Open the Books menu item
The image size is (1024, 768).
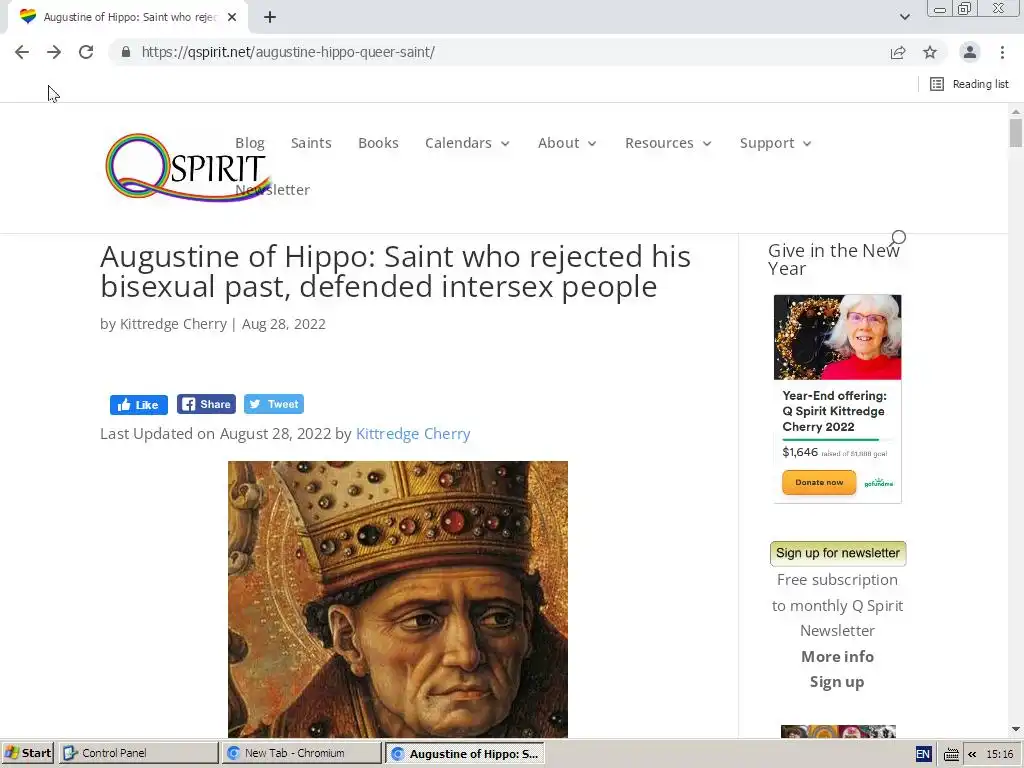pos(378,143)
